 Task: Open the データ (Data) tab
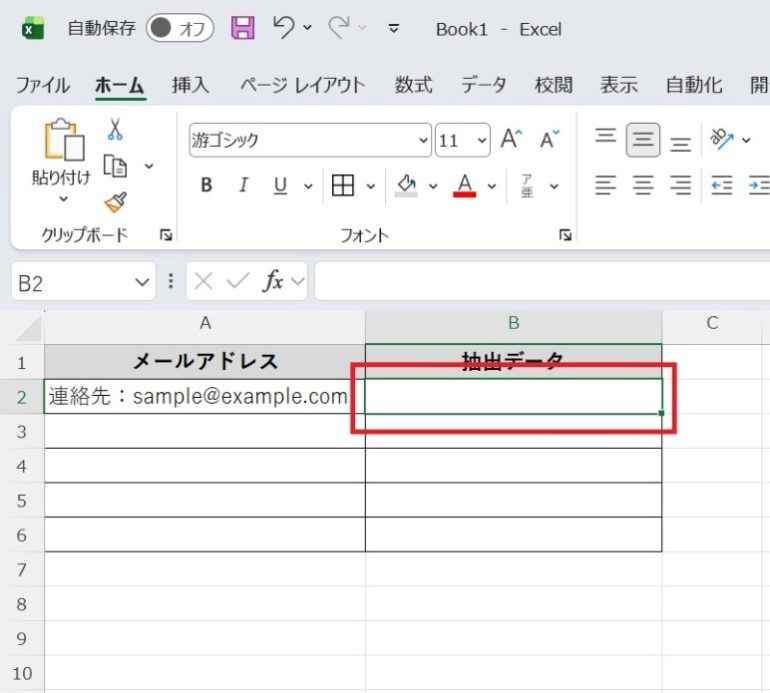pos(484,85)
